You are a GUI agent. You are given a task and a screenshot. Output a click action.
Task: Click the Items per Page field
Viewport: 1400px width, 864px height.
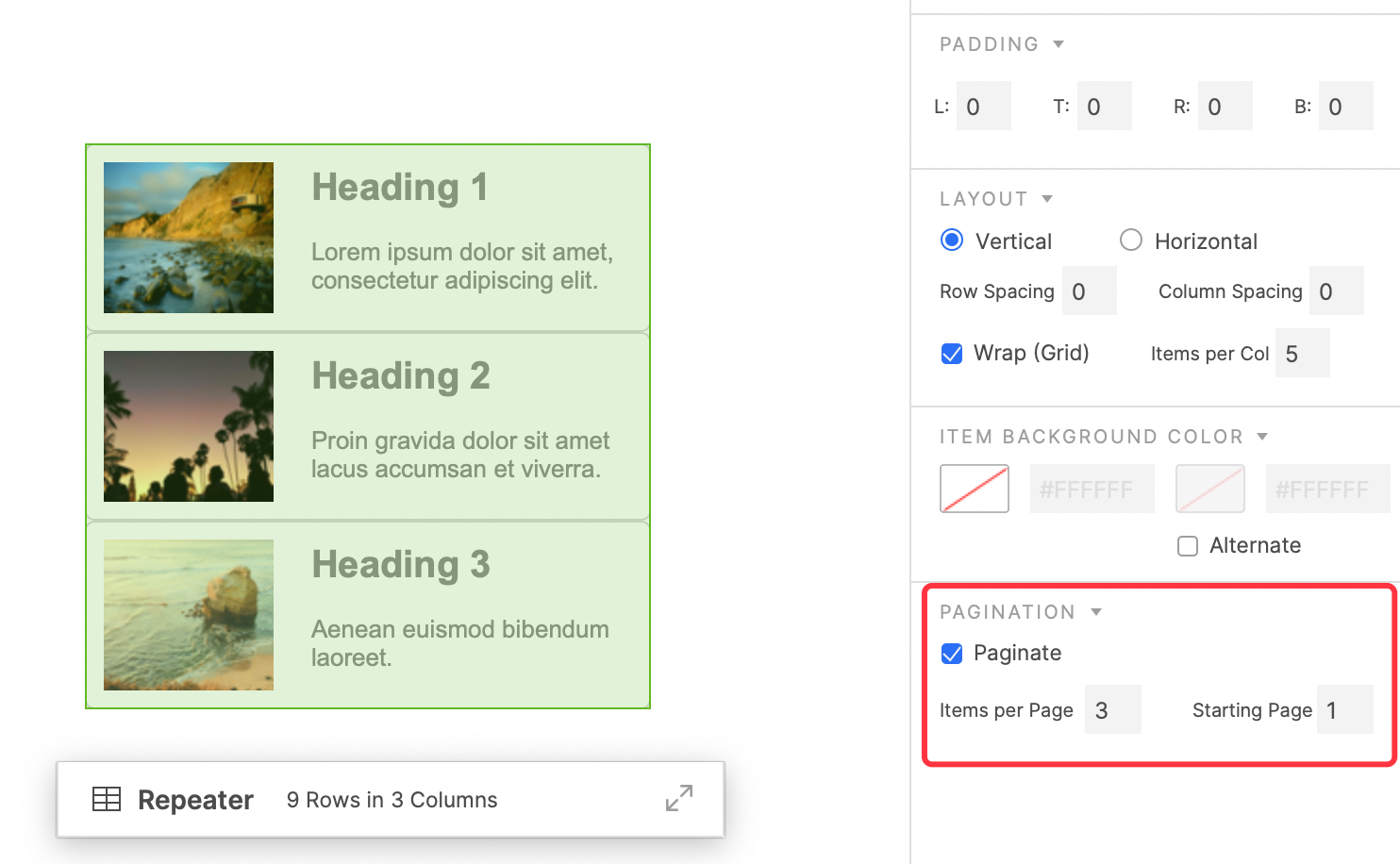[x=1112, y=710]
